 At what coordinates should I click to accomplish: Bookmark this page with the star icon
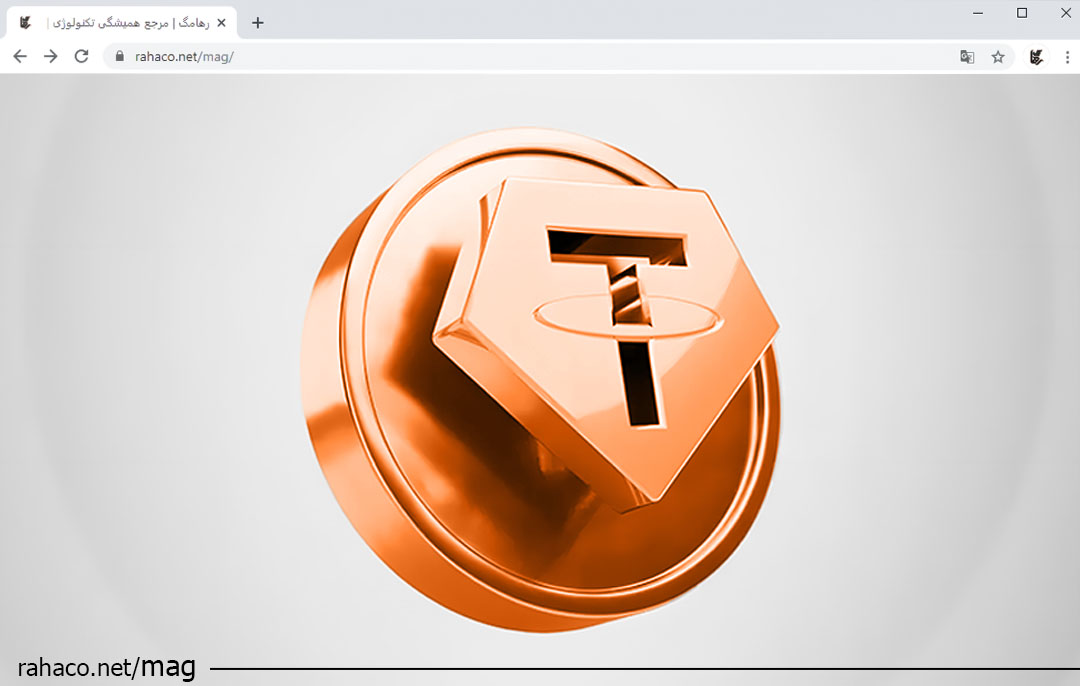pyautogui.click(x=998, y=57)
